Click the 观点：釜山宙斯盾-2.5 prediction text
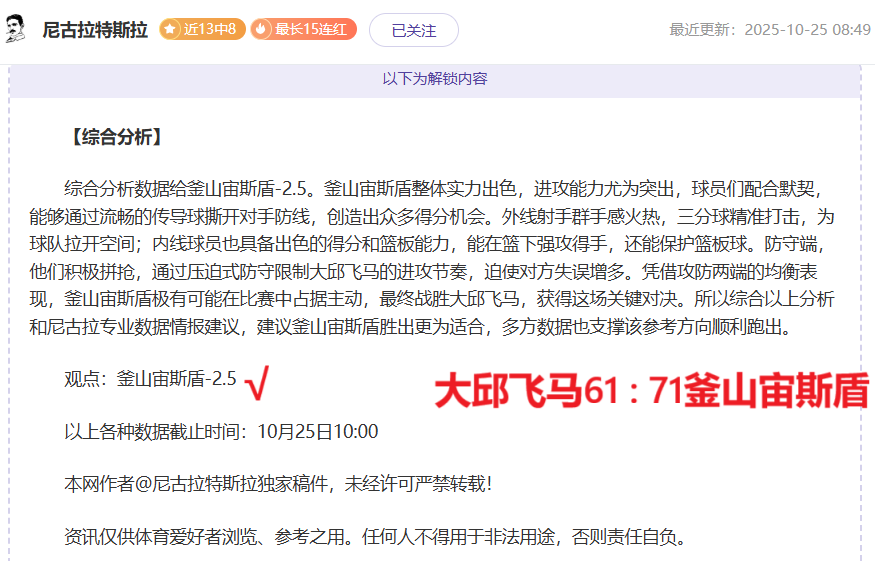Viewport: 875px width, 561px height. tap(150, 379)
